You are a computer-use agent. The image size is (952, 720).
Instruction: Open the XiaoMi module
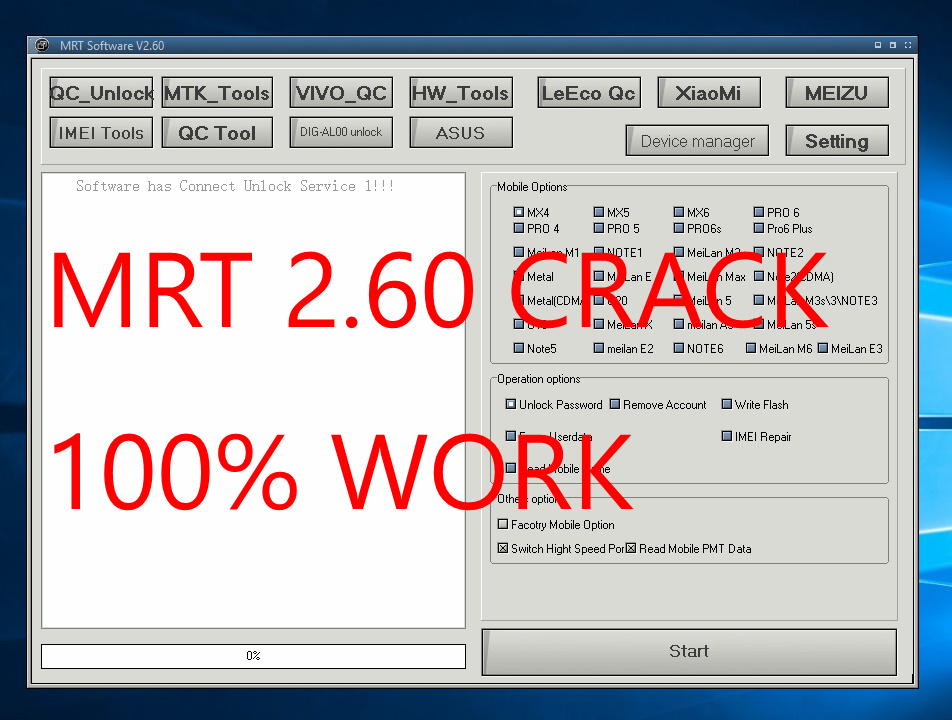[x=709, y=93]
